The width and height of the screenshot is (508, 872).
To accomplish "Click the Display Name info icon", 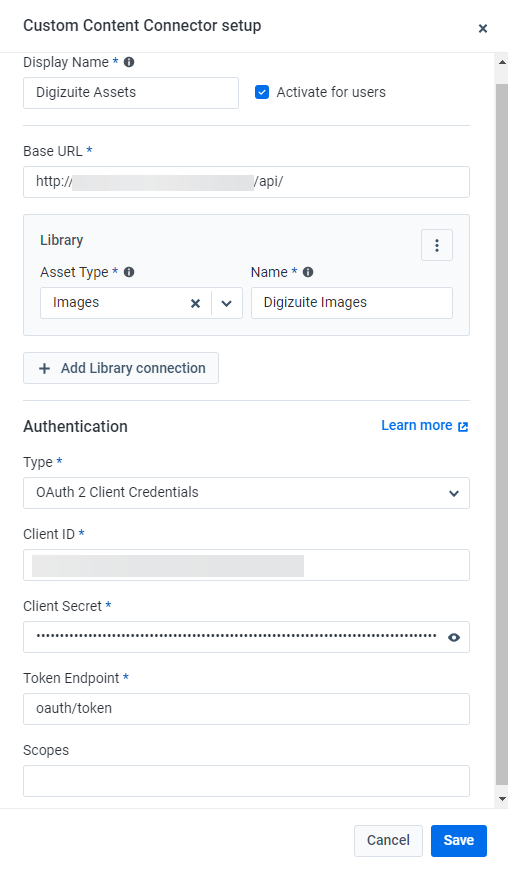I will pyautogui.click(x=129, y=62).
